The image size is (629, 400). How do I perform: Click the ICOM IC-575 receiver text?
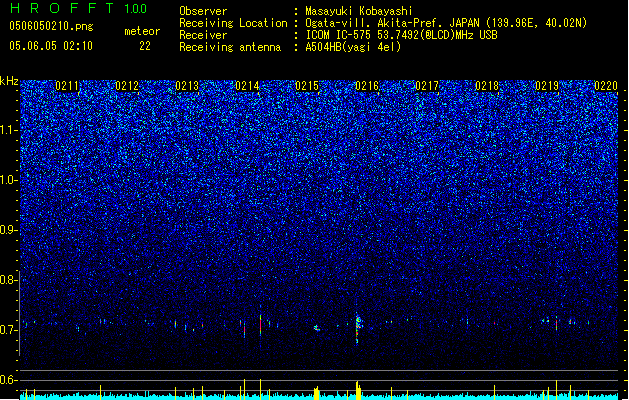coord(401,35)
